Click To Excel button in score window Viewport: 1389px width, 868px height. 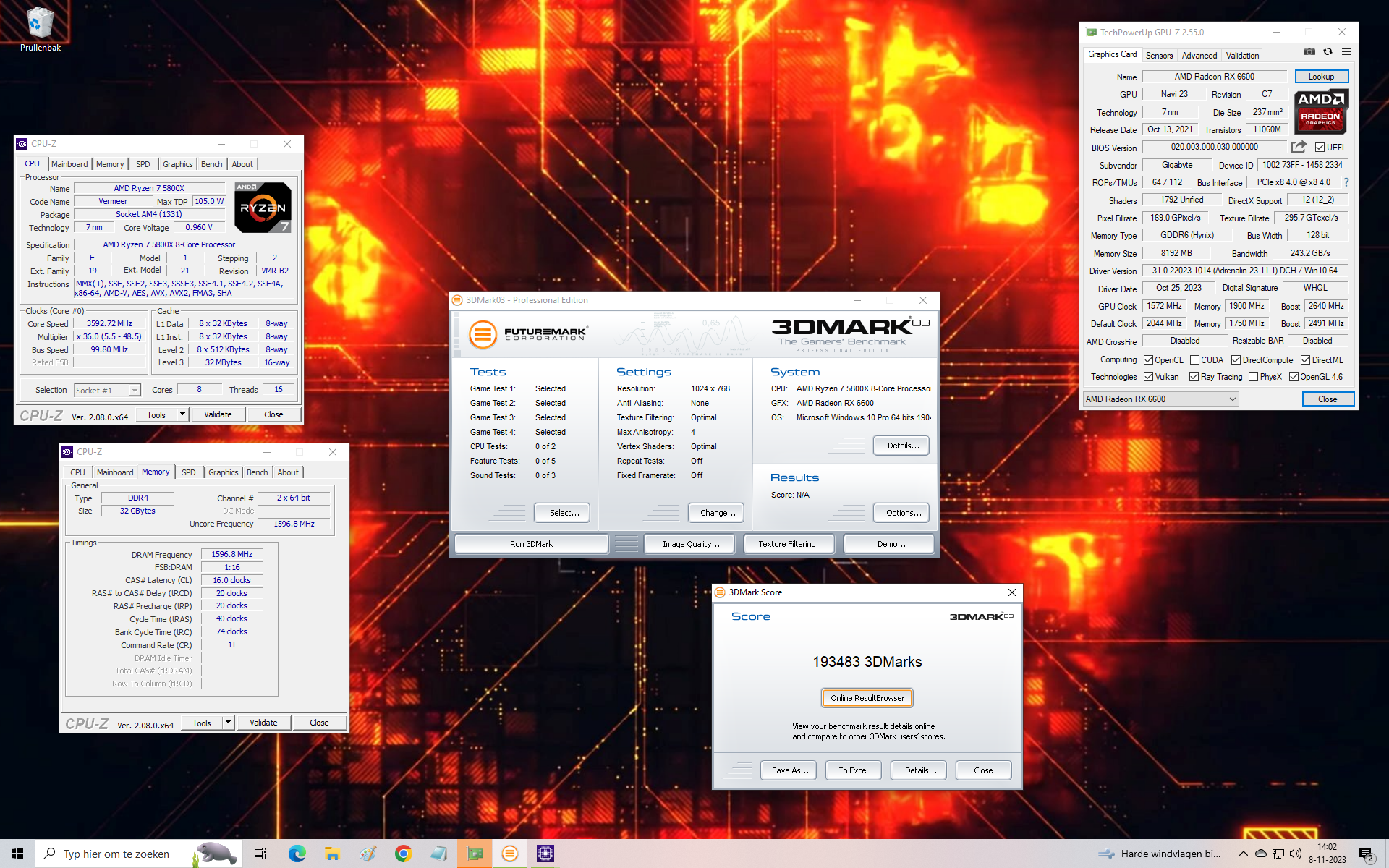[x=853, y=770]
